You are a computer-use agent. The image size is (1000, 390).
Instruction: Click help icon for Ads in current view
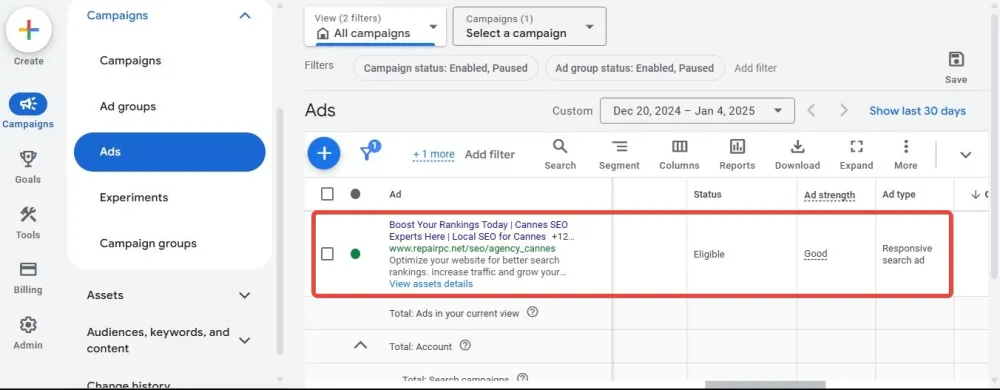pos(533,312)
